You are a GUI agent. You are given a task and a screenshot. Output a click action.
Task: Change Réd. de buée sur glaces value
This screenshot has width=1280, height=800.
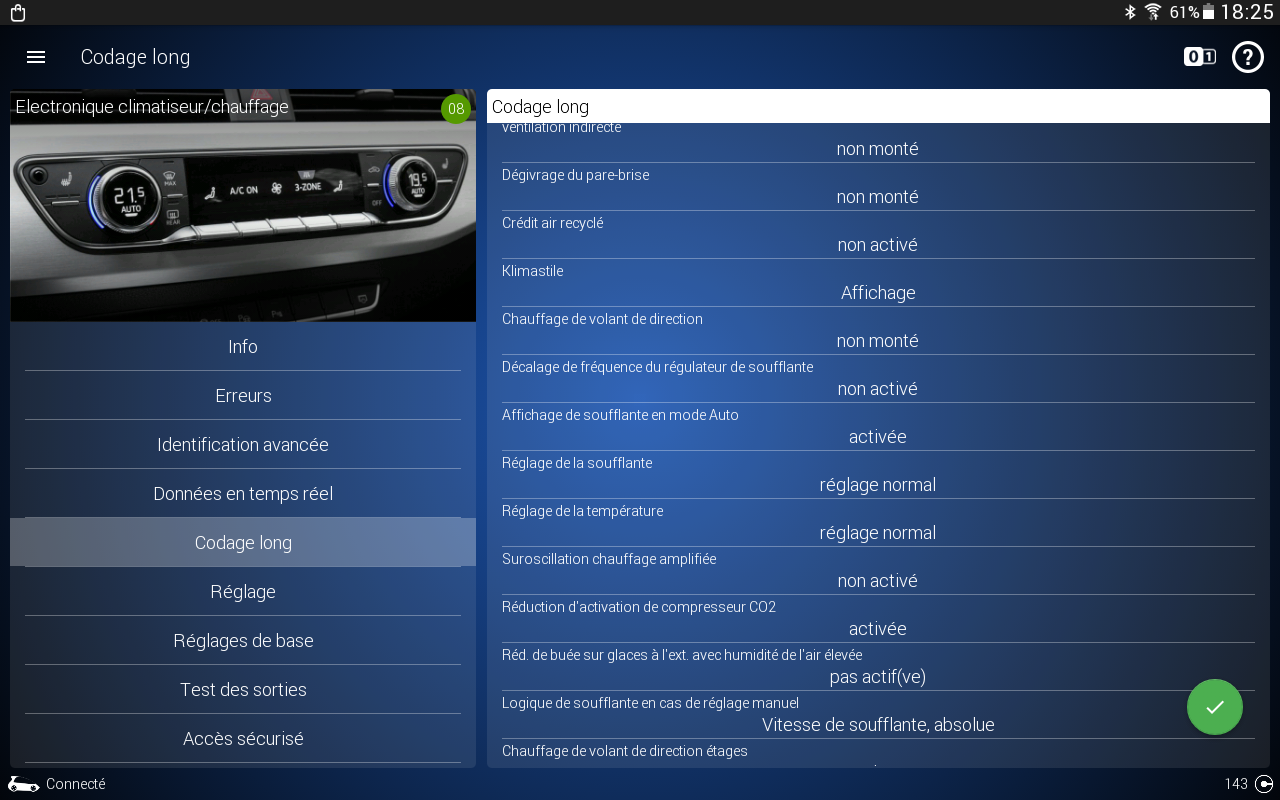click(x=878, y=677)
